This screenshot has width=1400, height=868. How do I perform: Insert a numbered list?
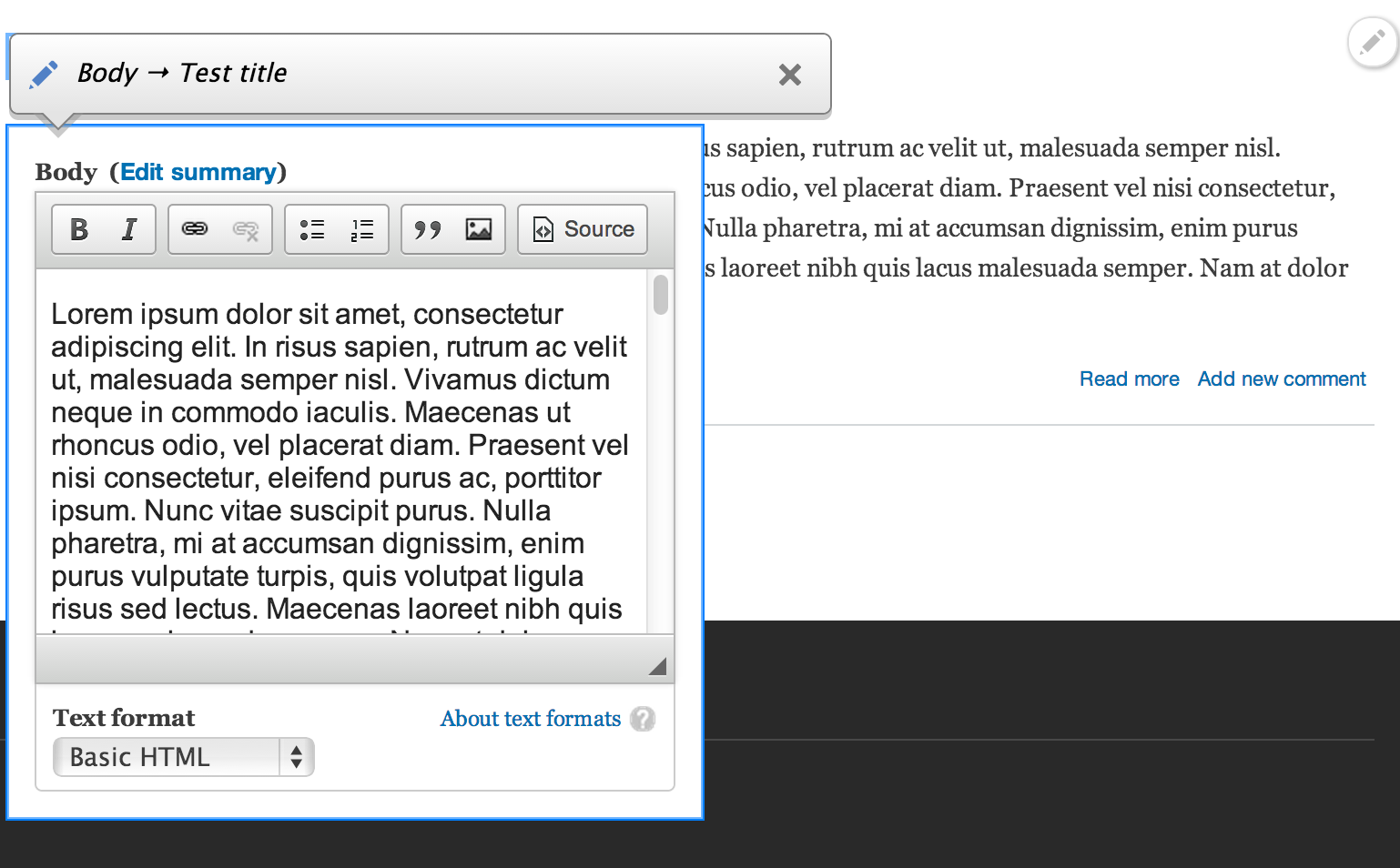360,229
